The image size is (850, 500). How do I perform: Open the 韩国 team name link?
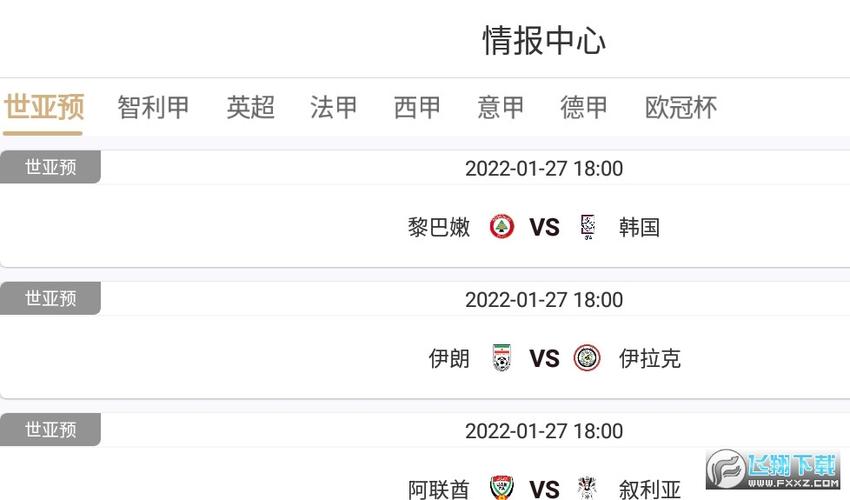639,227
